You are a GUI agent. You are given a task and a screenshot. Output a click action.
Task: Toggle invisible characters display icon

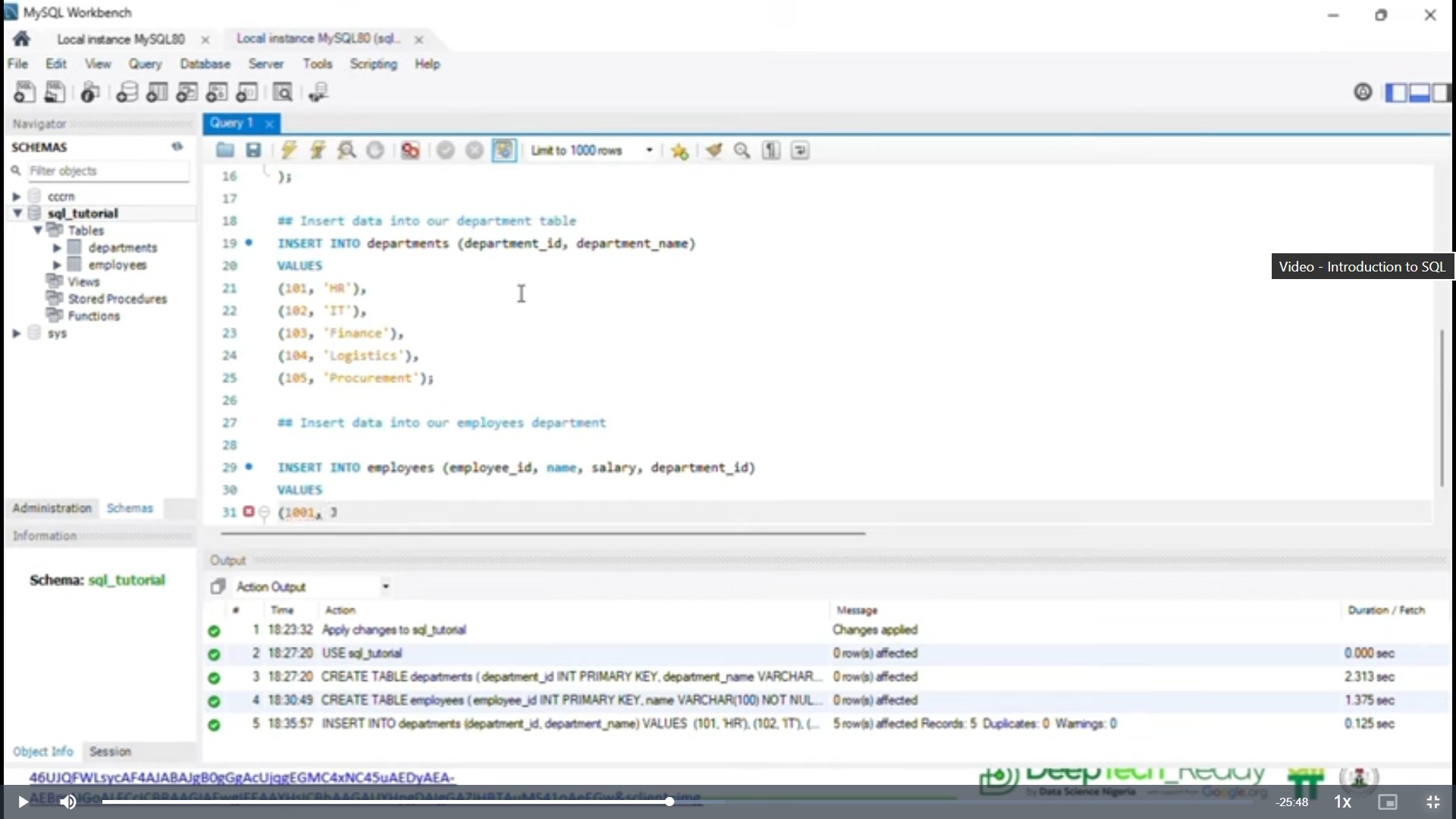point(770,150)
